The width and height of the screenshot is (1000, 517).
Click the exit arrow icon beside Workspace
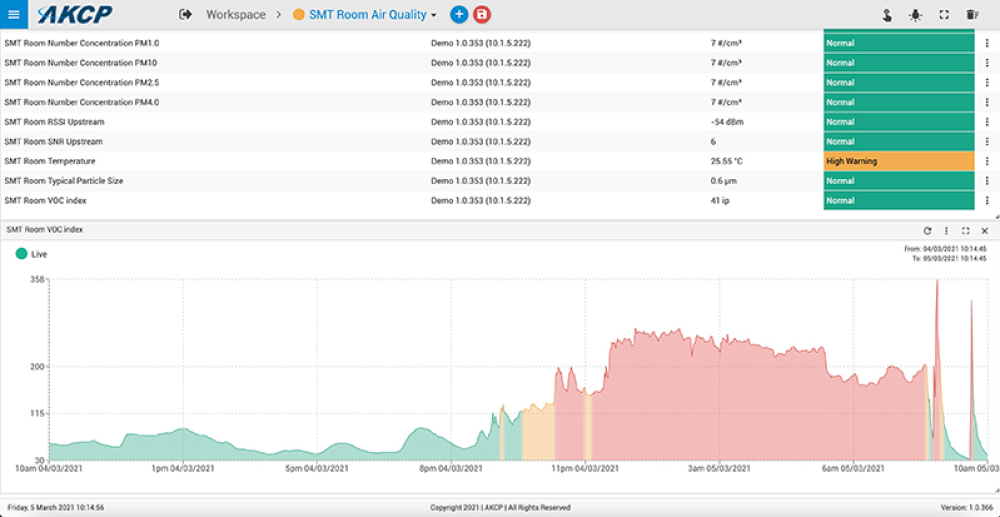coord(186,14)
